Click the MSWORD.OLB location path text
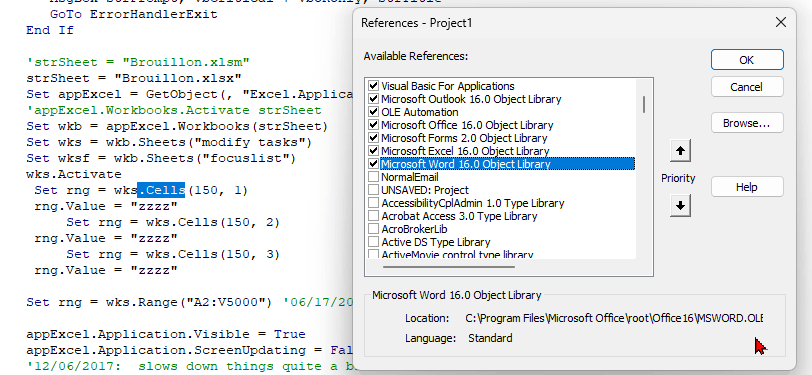Viewport: 812px width, 375px height. (614, 318)
